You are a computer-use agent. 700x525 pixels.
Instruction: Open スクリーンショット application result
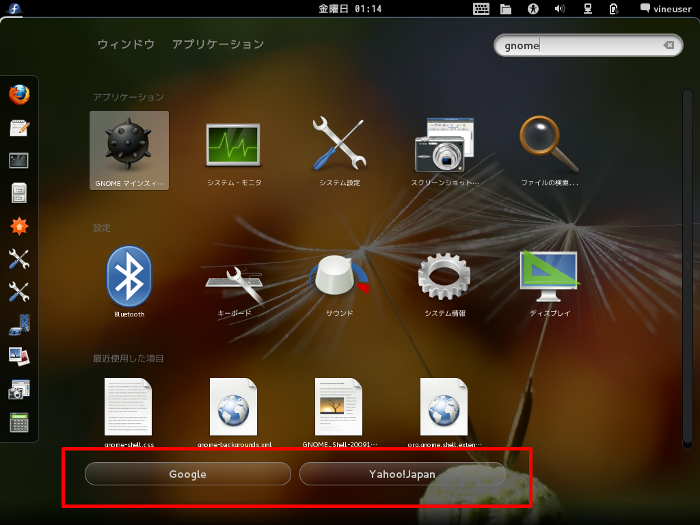point(445,150)
